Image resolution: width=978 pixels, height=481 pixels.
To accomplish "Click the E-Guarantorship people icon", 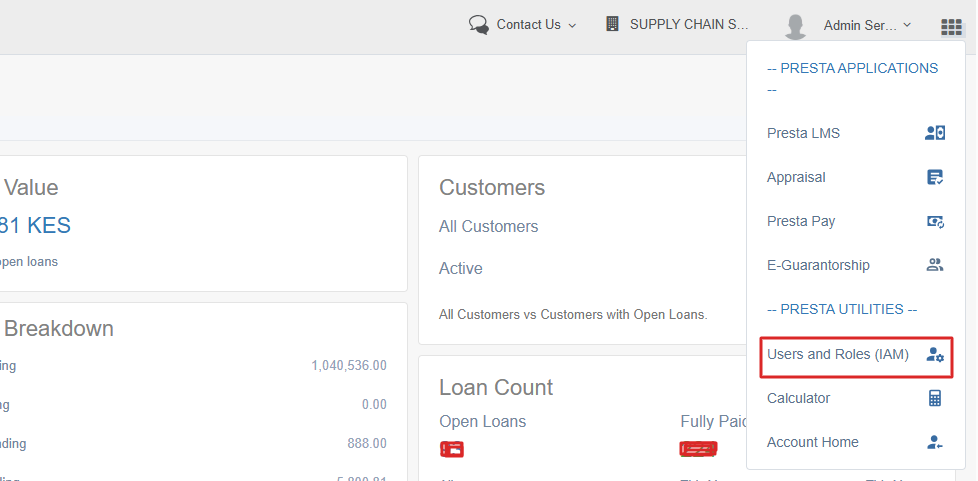I will pos(935,265).
